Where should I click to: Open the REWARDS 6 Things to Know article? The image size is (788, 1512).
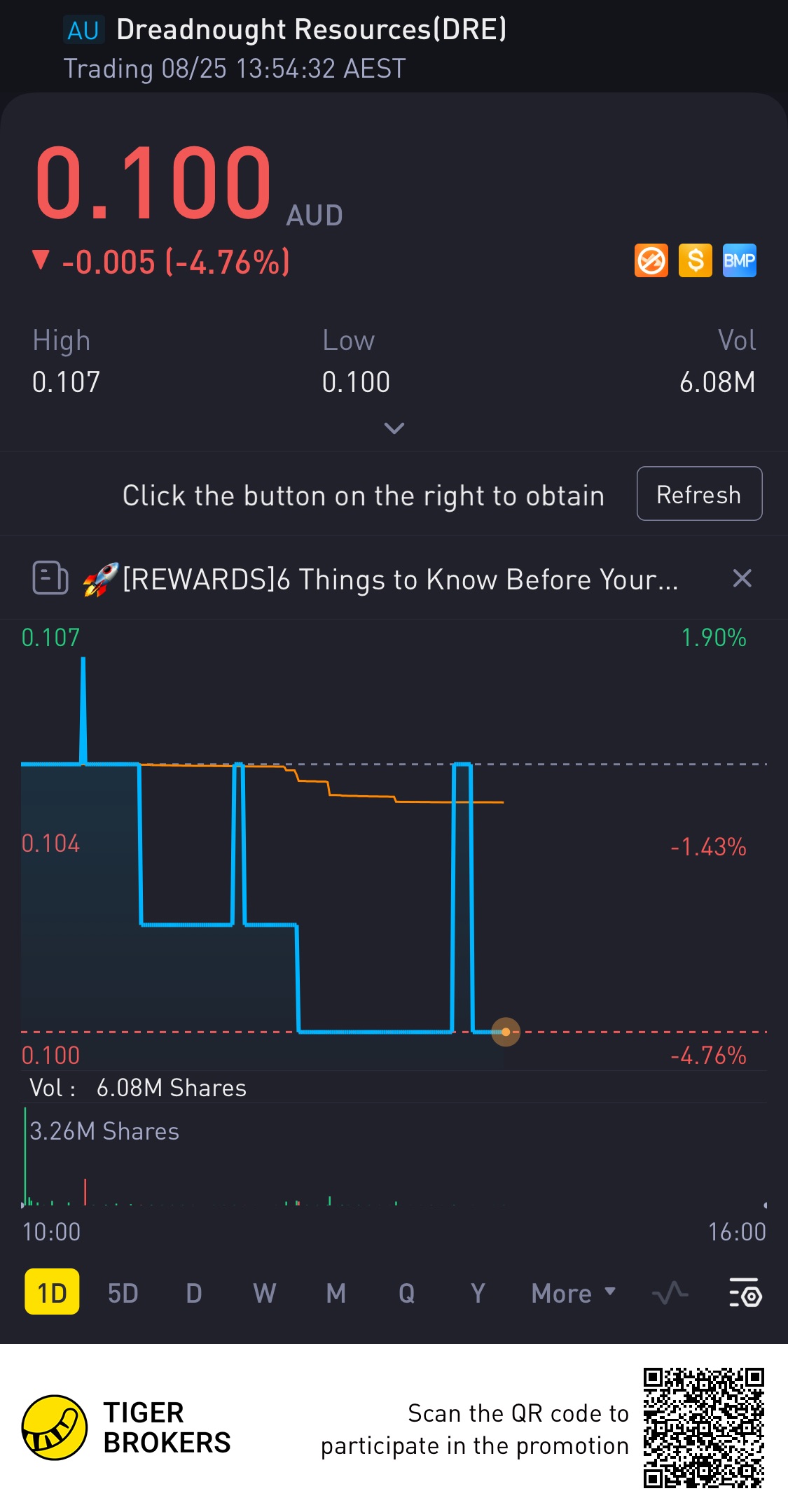pyautogui.click(x=400, y=579)
